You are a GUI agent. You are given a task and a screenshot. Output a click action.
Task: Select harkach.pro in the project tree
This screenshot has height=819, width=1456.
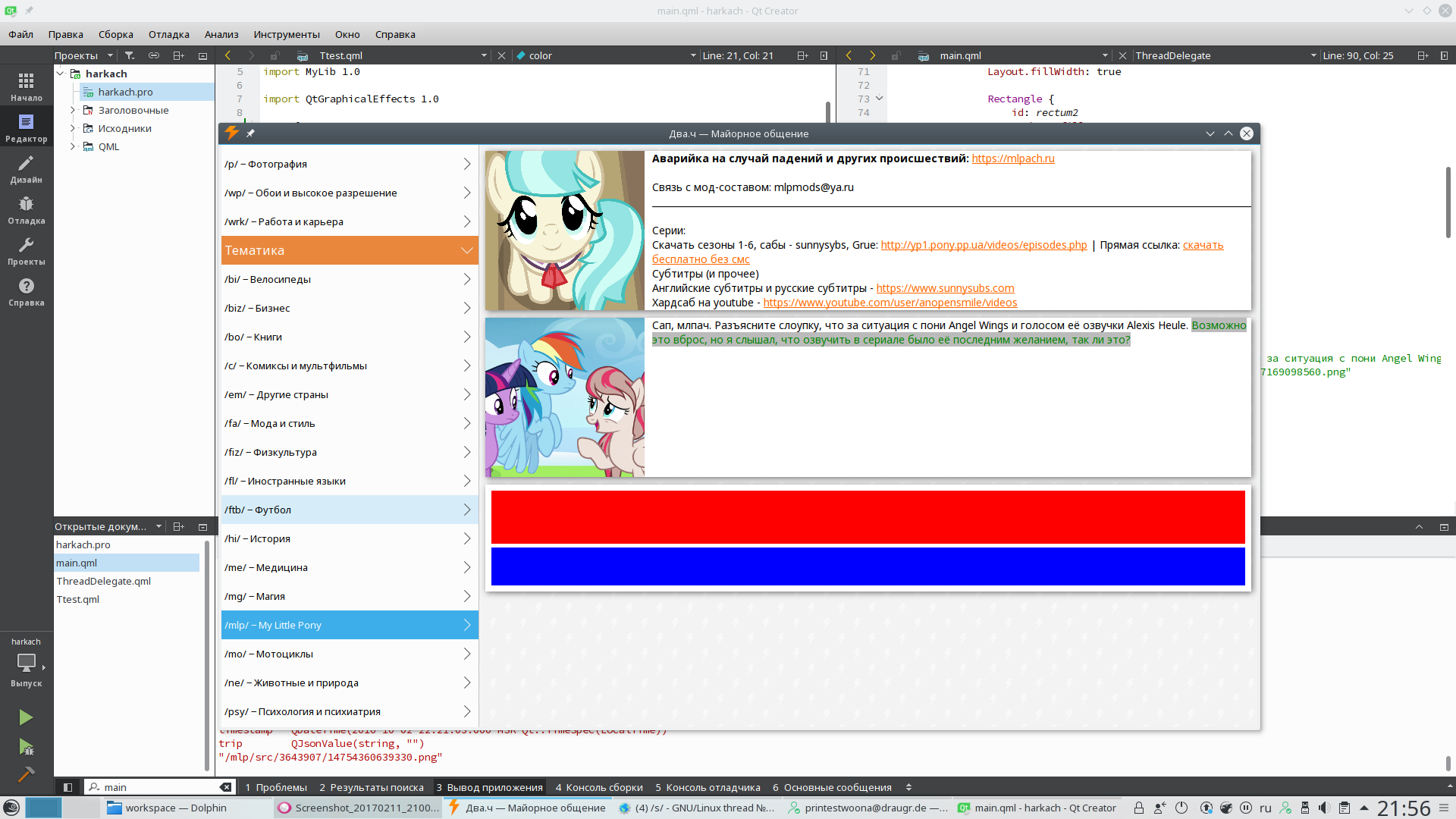(126, 92)
